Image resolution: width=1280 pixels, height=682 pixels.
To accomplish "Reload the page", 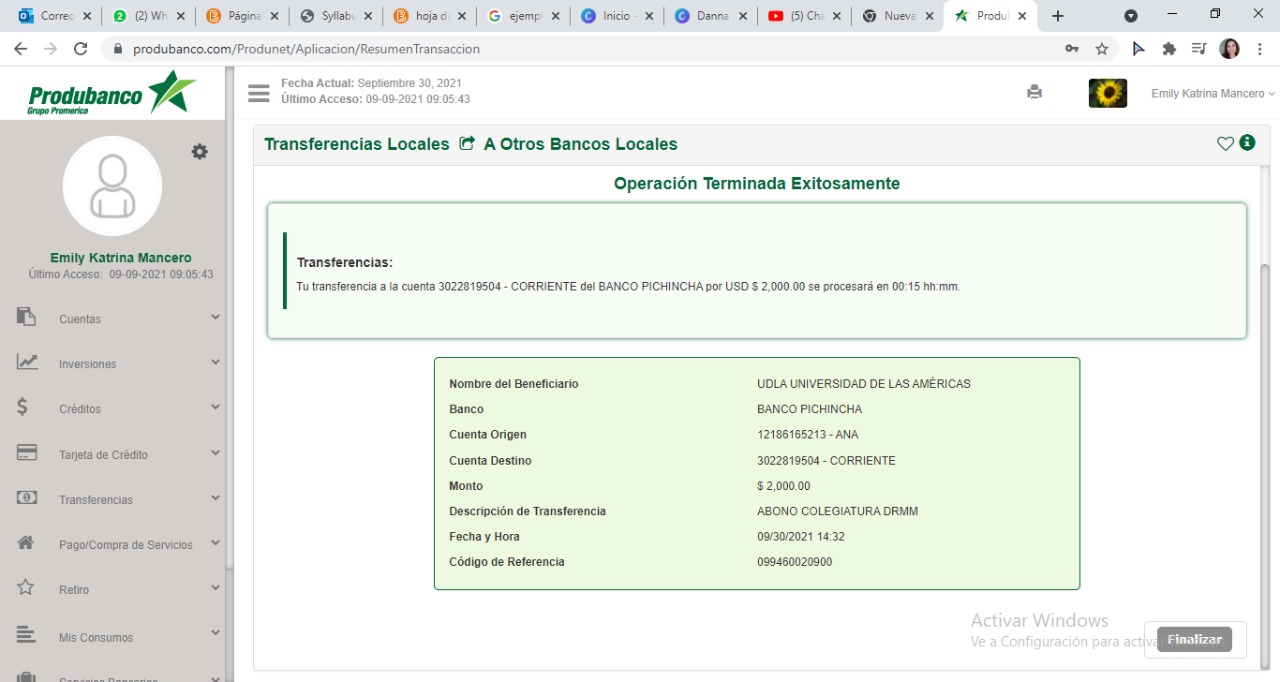I will [x=81, y=49].
